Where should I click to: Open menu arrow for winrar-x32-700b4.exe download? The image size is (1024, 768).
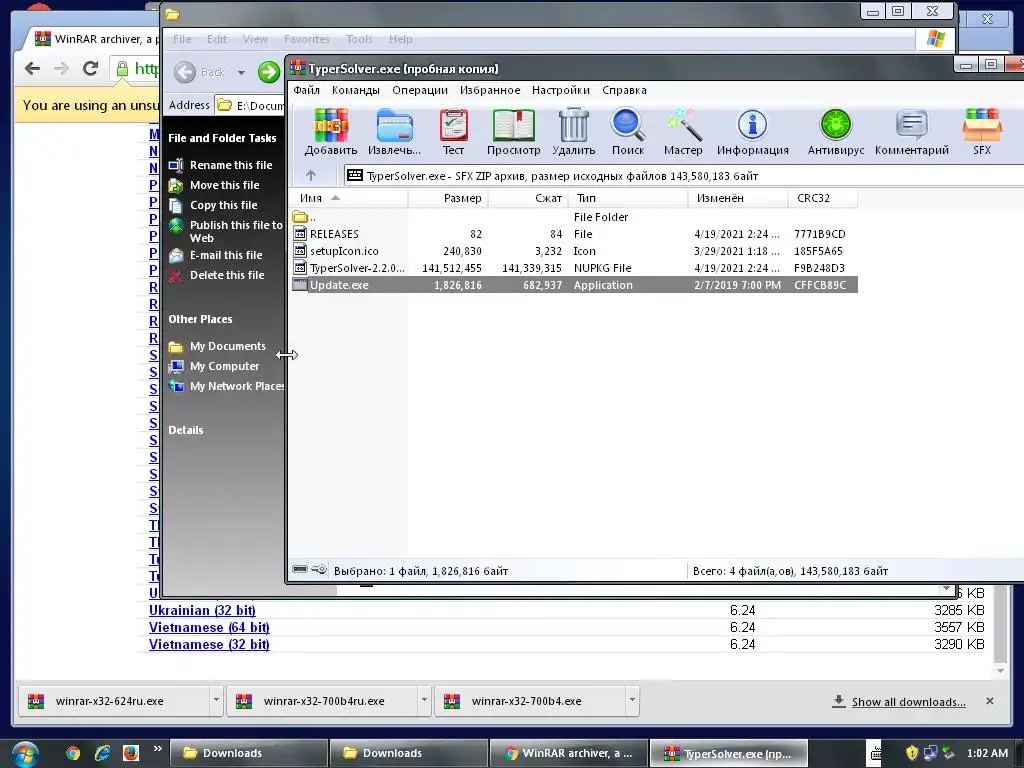pyautogui.click(x=632, y=700)
